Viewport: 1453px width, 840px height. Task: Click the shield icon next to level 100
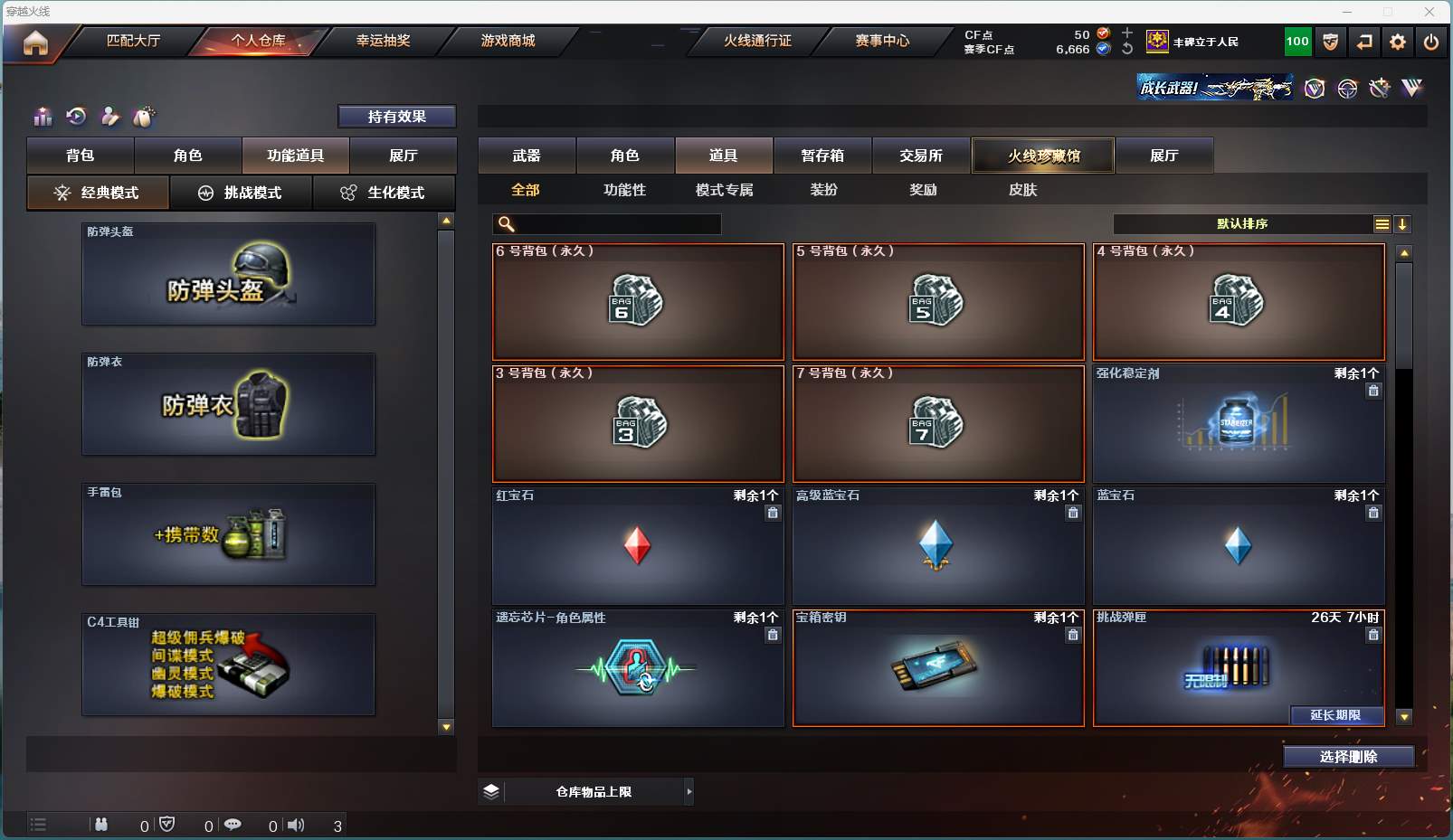tap(1331, 42)
